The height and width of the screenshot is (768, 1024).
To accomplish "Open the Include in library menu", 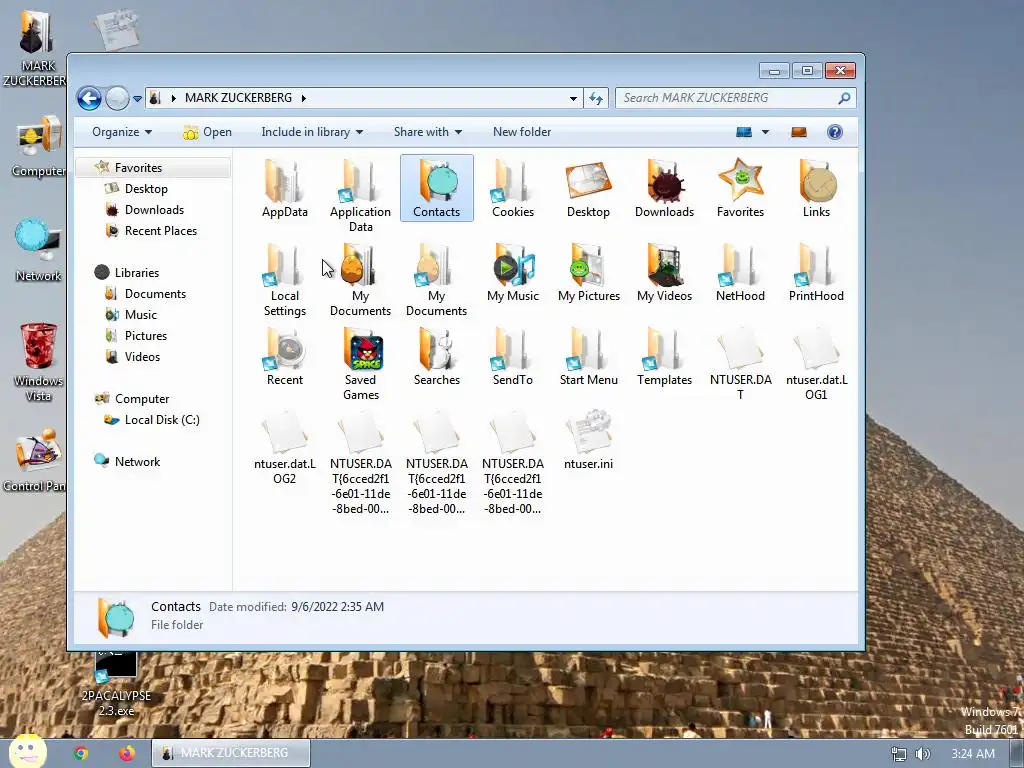I will (312, 132).
